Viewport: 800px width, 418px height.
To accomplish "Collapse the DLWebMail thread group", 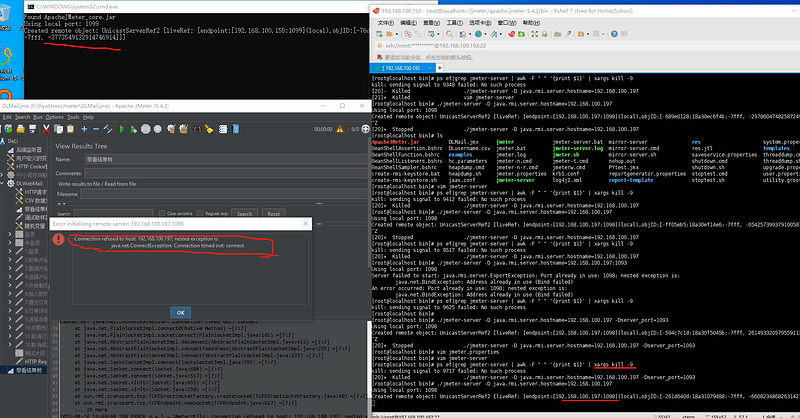I will (x=3, y=183).
